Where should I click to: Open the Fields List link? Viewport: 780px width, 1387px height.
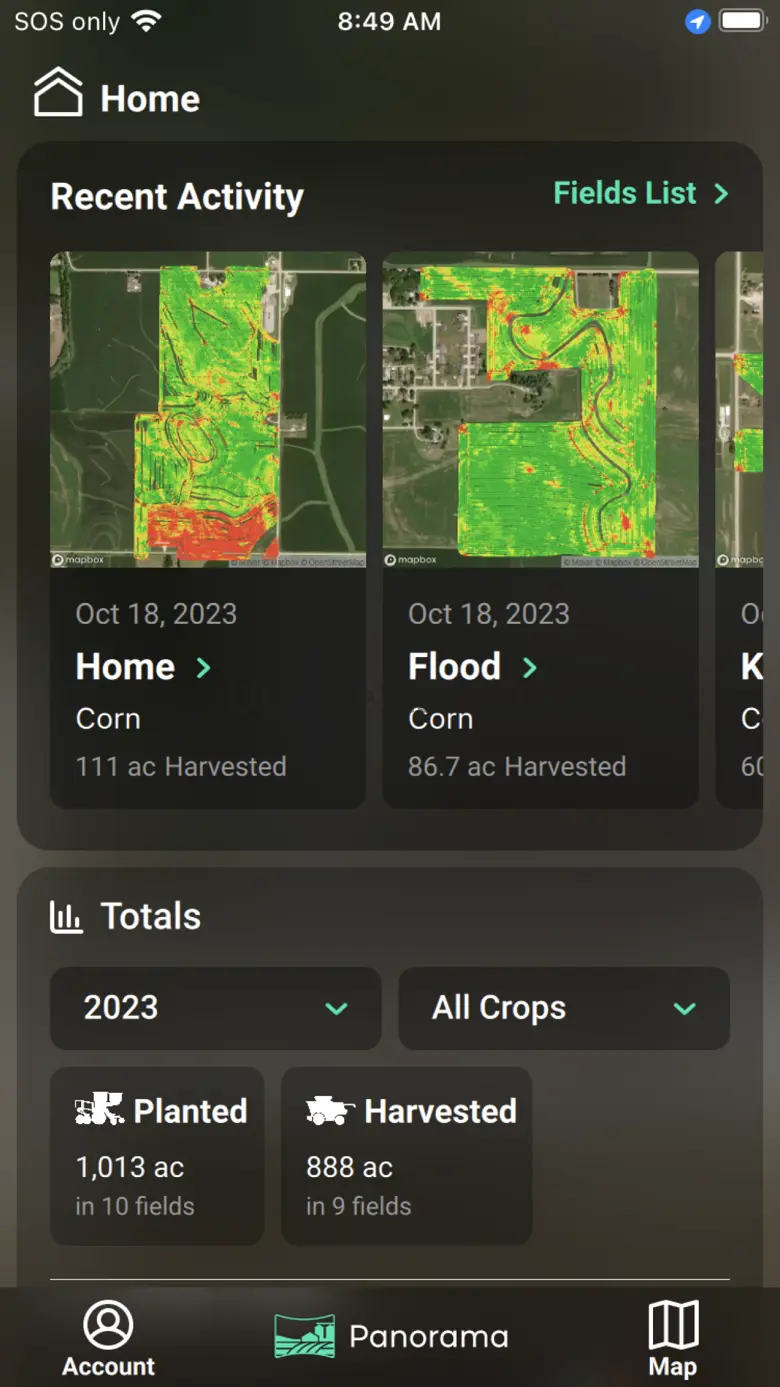coord(640,193)
